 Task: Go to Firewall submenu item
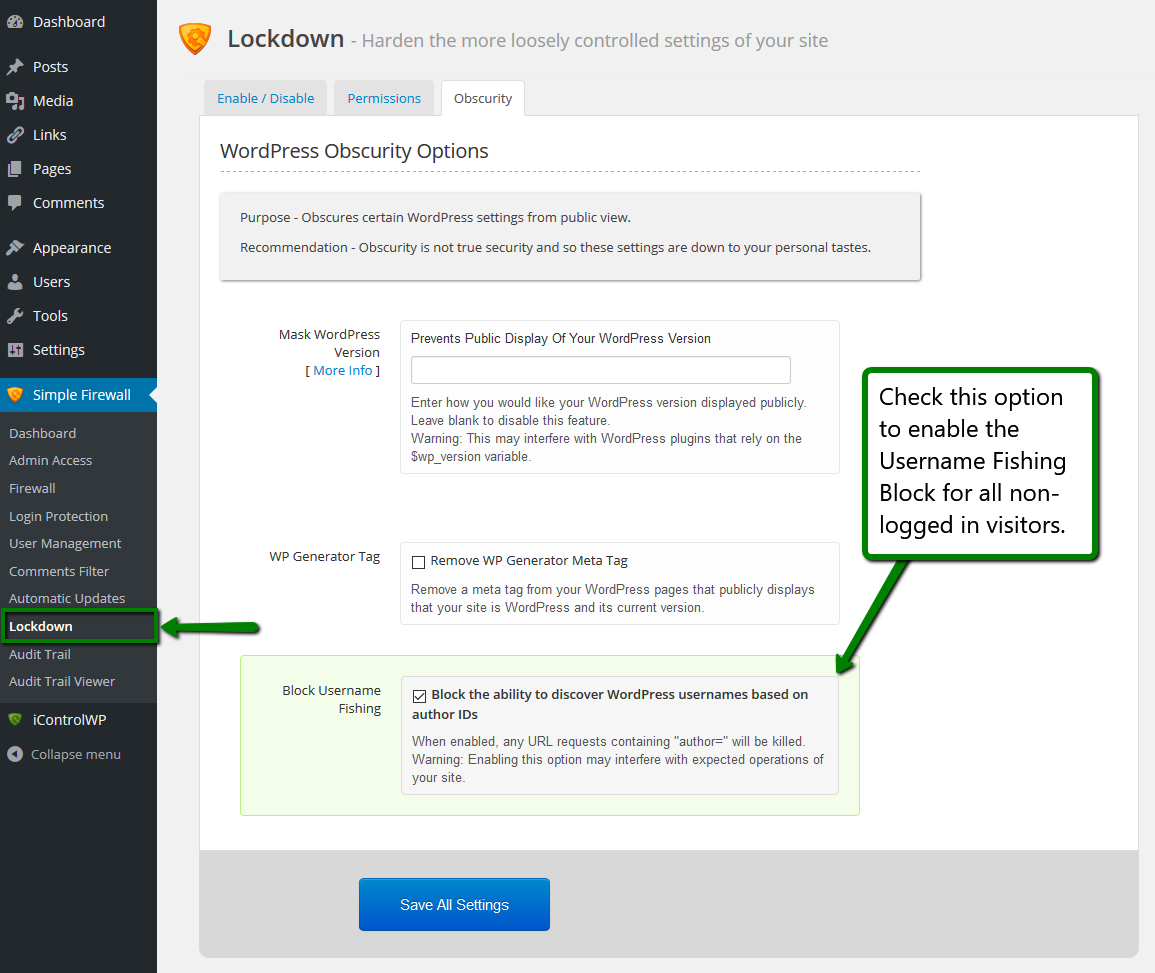pos(32,488)
